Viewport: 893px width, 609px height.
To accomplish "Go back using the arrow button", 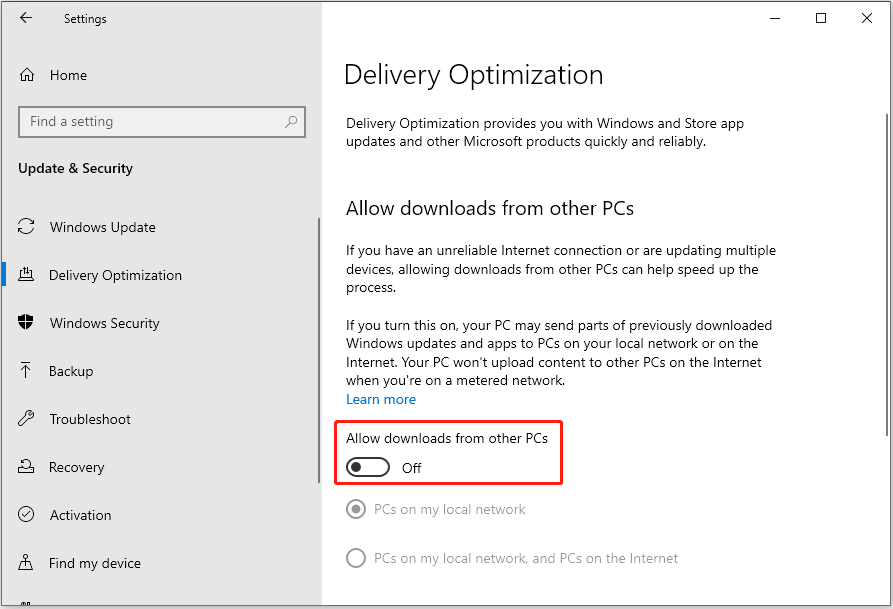I will [26, 18].
